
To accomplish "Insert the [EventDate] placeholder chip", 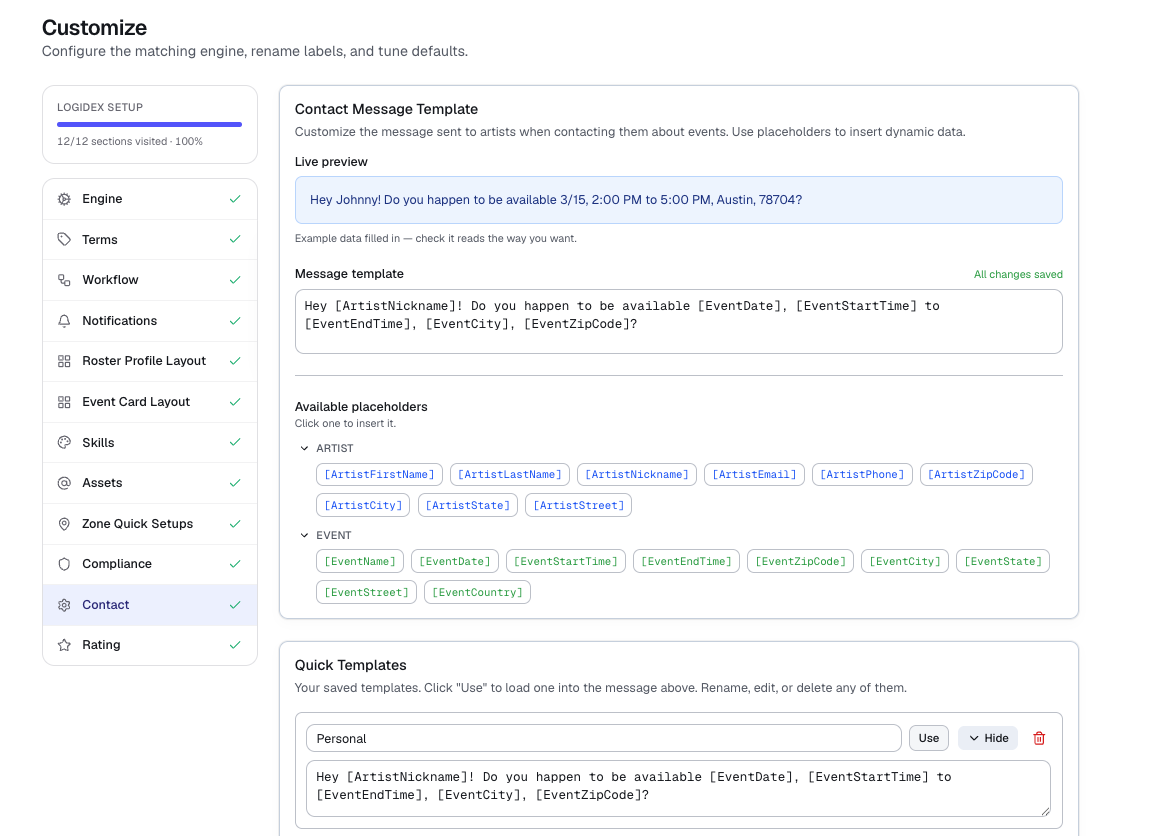I will pos(455,562).
